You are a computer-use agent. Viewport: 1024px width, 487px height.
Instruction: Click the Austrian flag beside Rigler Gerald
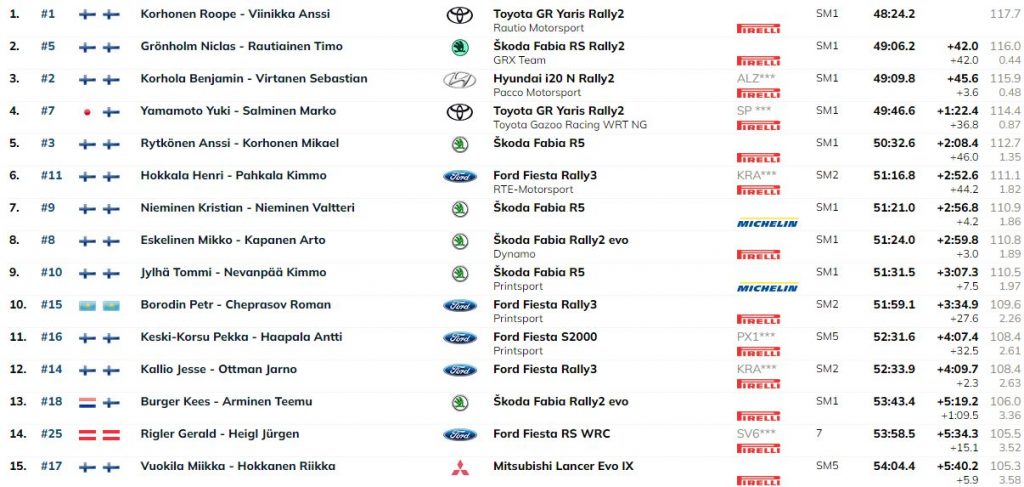pyautogui.click(x=87, y=435)
